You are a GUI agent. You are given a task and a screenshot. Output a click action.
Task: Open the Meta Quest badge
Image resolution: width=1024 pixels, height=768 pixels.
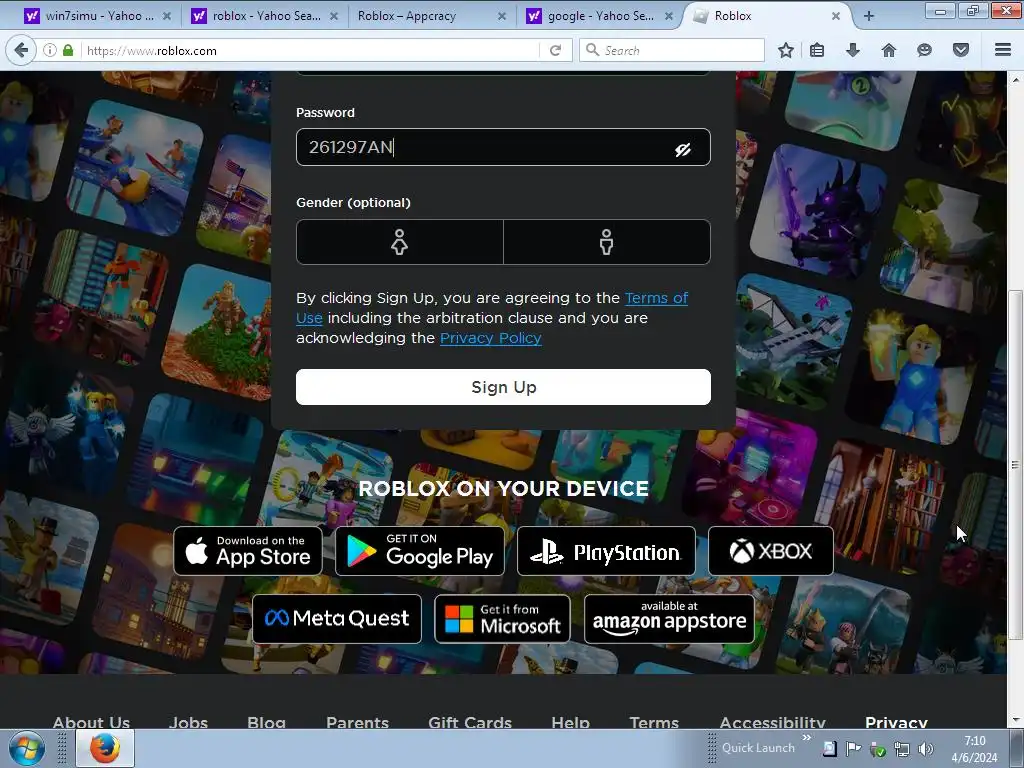tap(337, 618)
